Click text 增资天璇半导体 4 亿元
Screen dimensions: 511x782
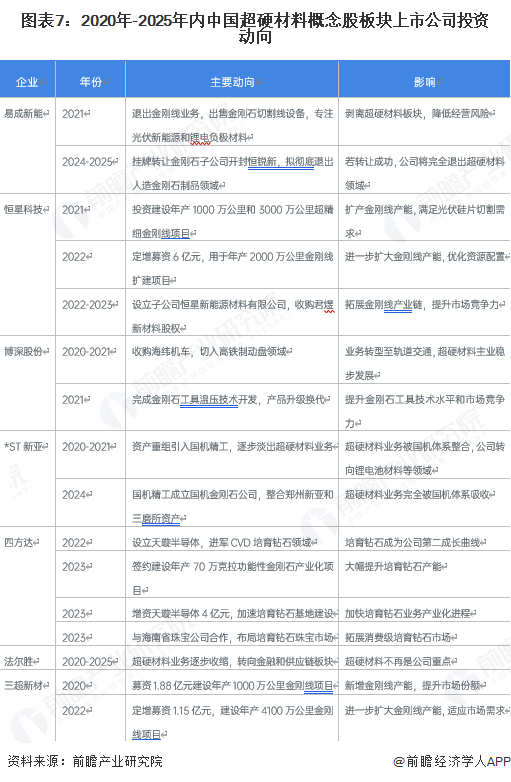tap(181, 614)
